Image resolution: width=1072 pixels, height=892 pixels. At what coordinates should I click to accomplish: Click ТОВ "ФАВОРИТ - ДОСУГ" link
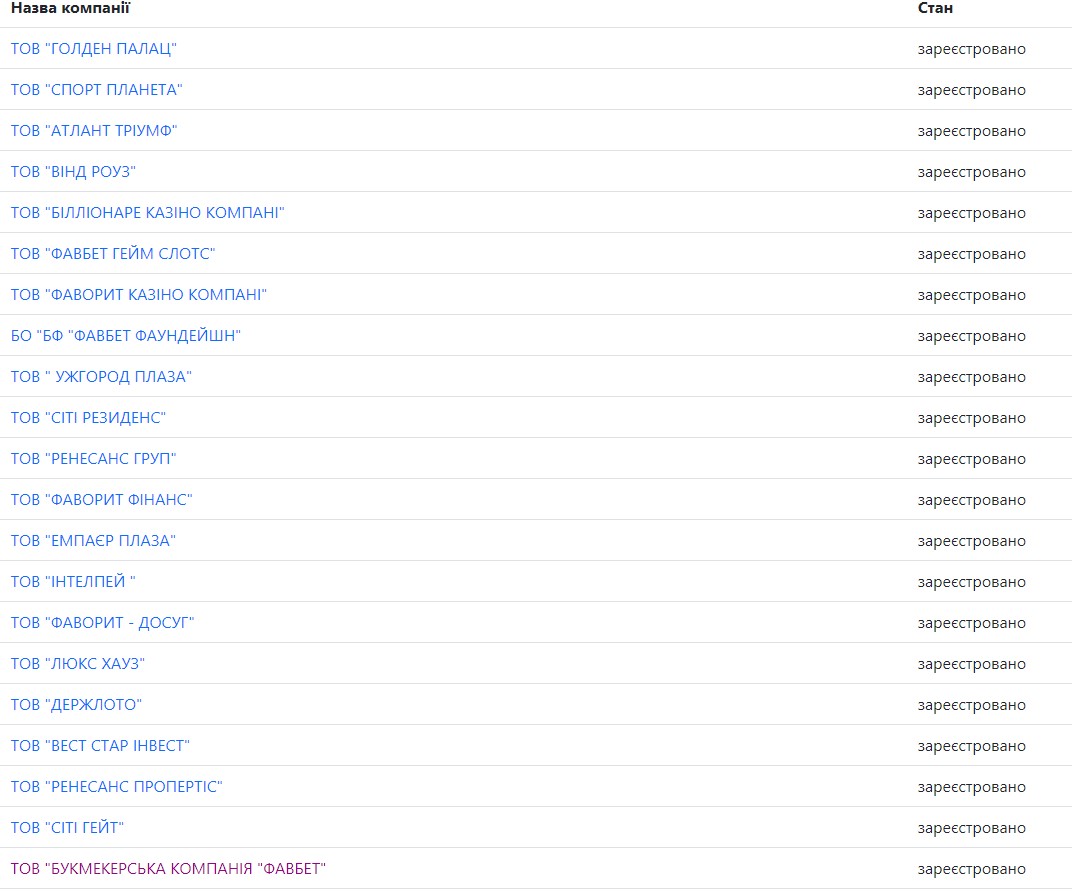(x=102, y=623)
